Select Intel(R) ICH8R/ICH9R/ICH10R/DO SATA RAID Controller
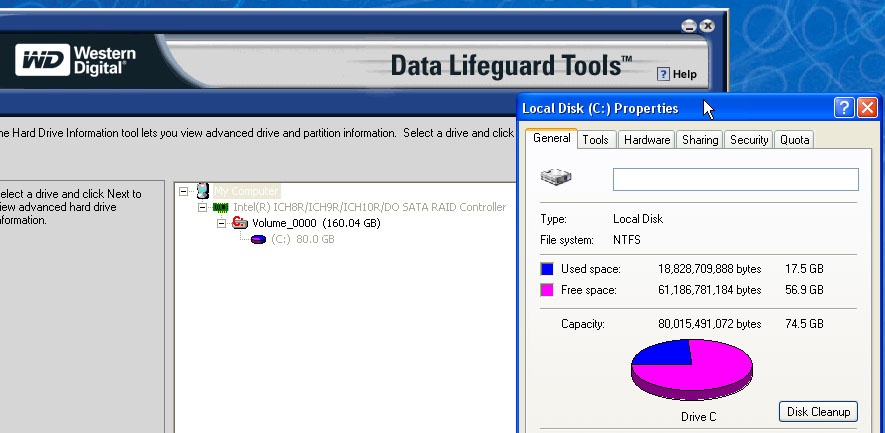The height and width of the screenshot is (433, 885). tap(370, 207)
